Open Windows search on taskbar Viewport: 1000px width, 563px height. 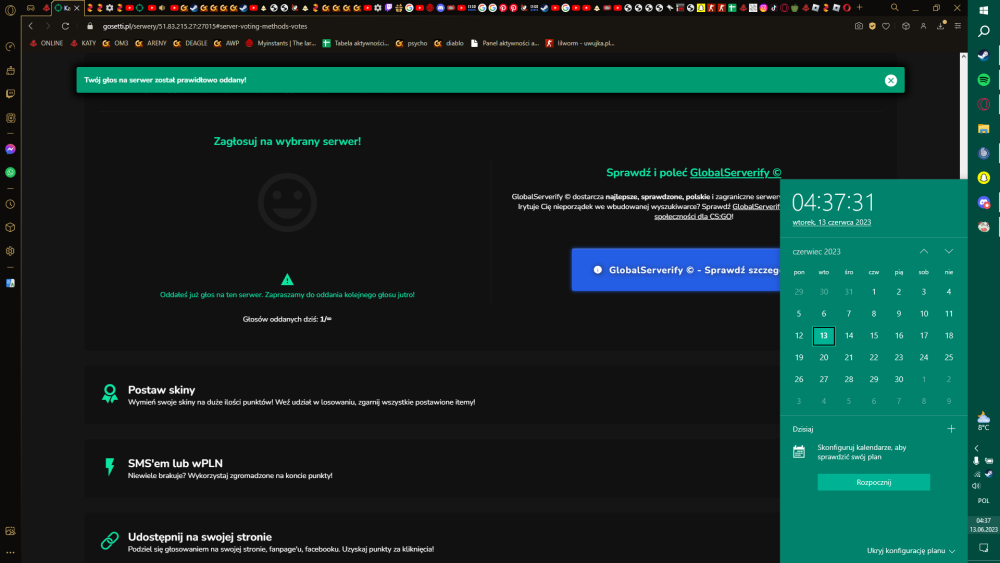pyautogui.click(x=983, y=31)
